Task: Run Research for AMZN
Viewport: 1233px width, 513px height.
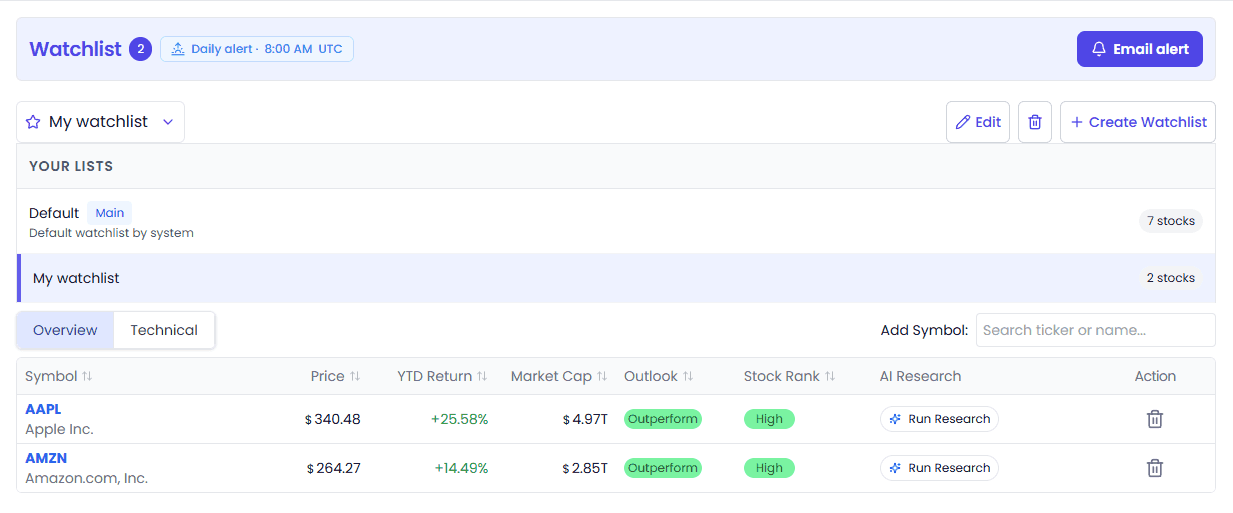Action: pyautogui.click(x=939, y=468)
